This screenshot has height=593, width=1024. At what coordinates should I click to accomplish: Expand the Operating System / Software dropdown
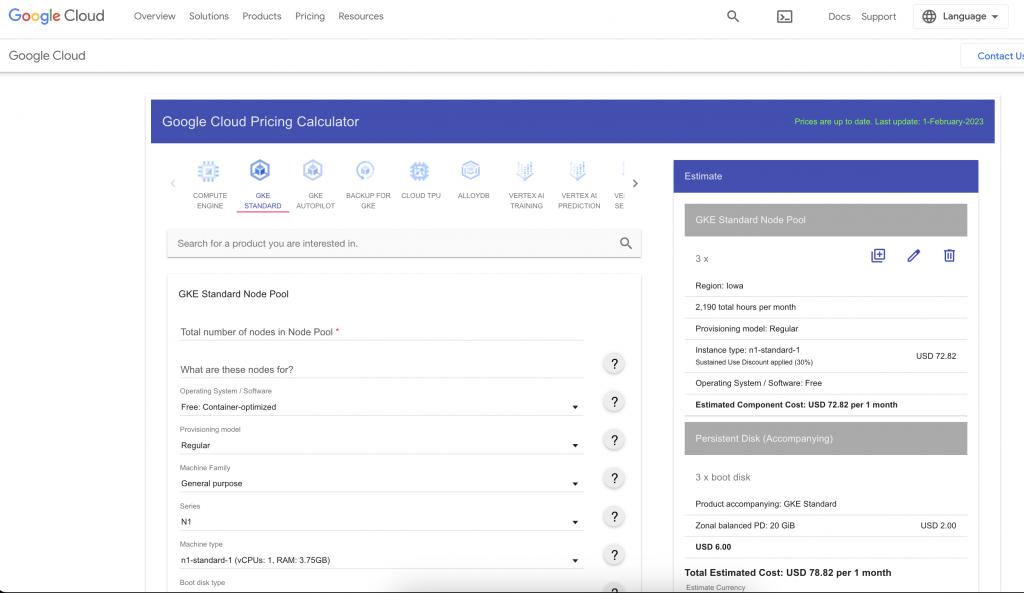[x=380, y=407]
